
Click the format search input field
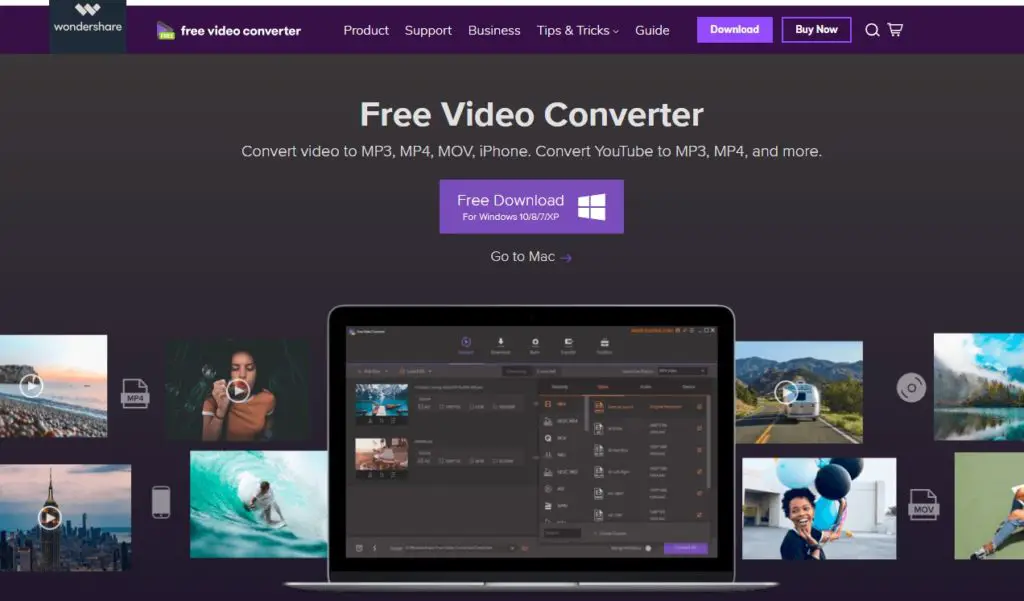click(563, 533)
